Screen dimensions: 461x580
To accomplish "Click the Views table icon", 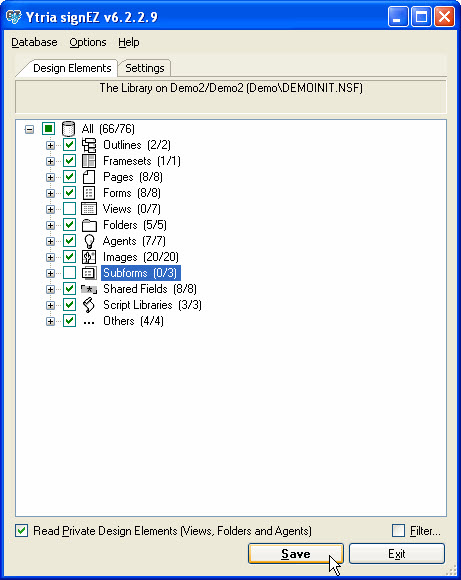I will [89, 209].
